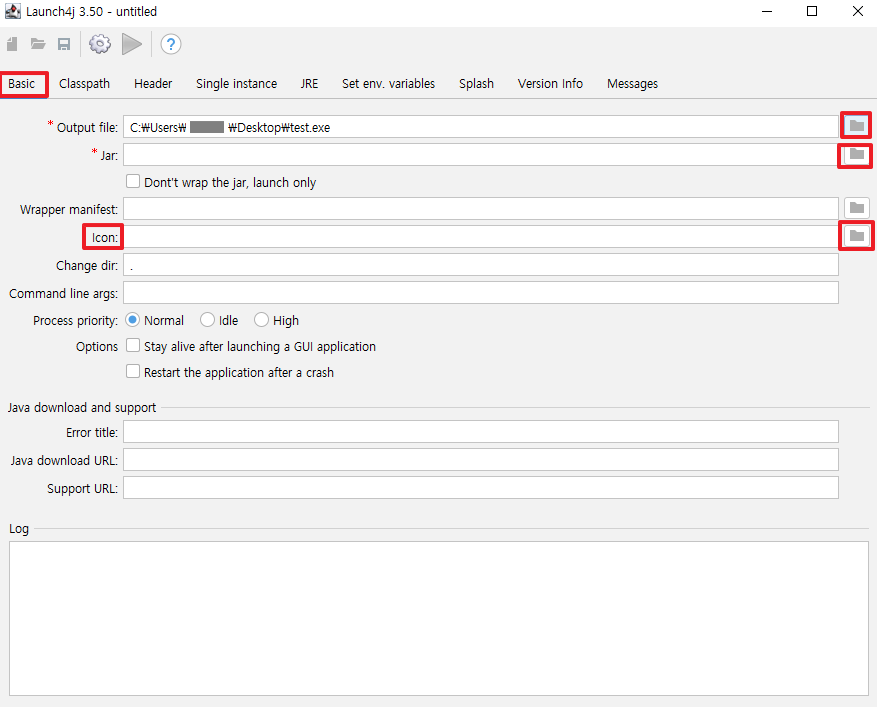Click the Error title input field

click(481, 432)
